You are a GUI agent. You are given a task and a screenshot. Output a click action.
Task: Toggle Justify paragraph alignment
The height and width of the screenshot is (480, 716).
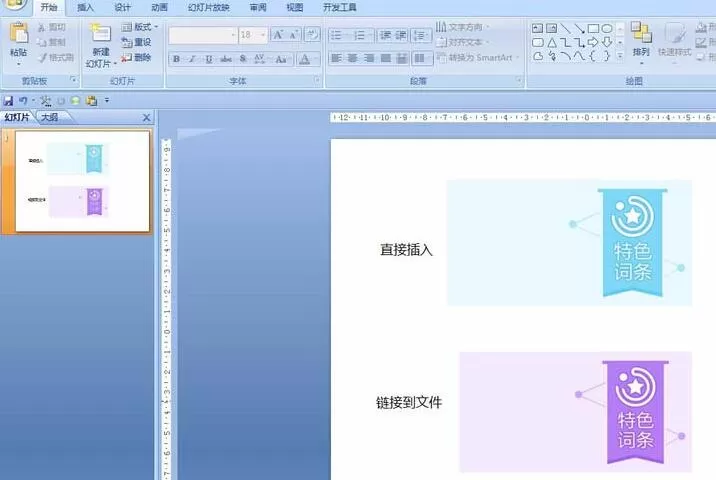[x=385, y=58]
